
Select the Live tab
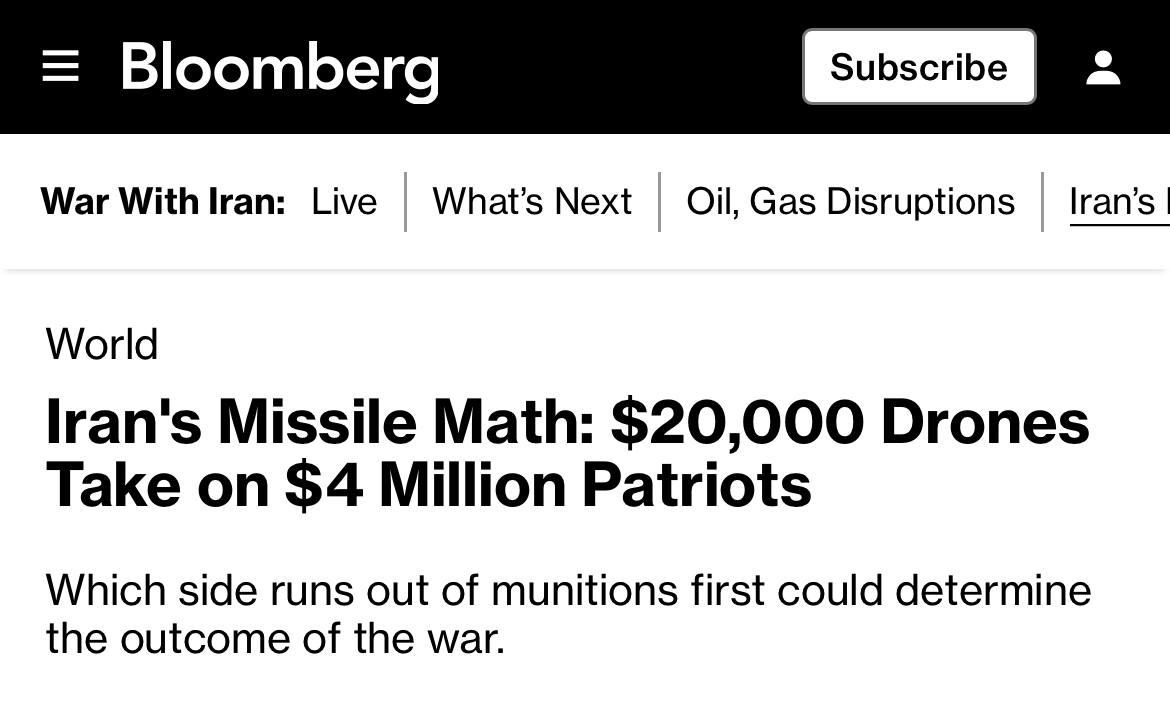344,202
